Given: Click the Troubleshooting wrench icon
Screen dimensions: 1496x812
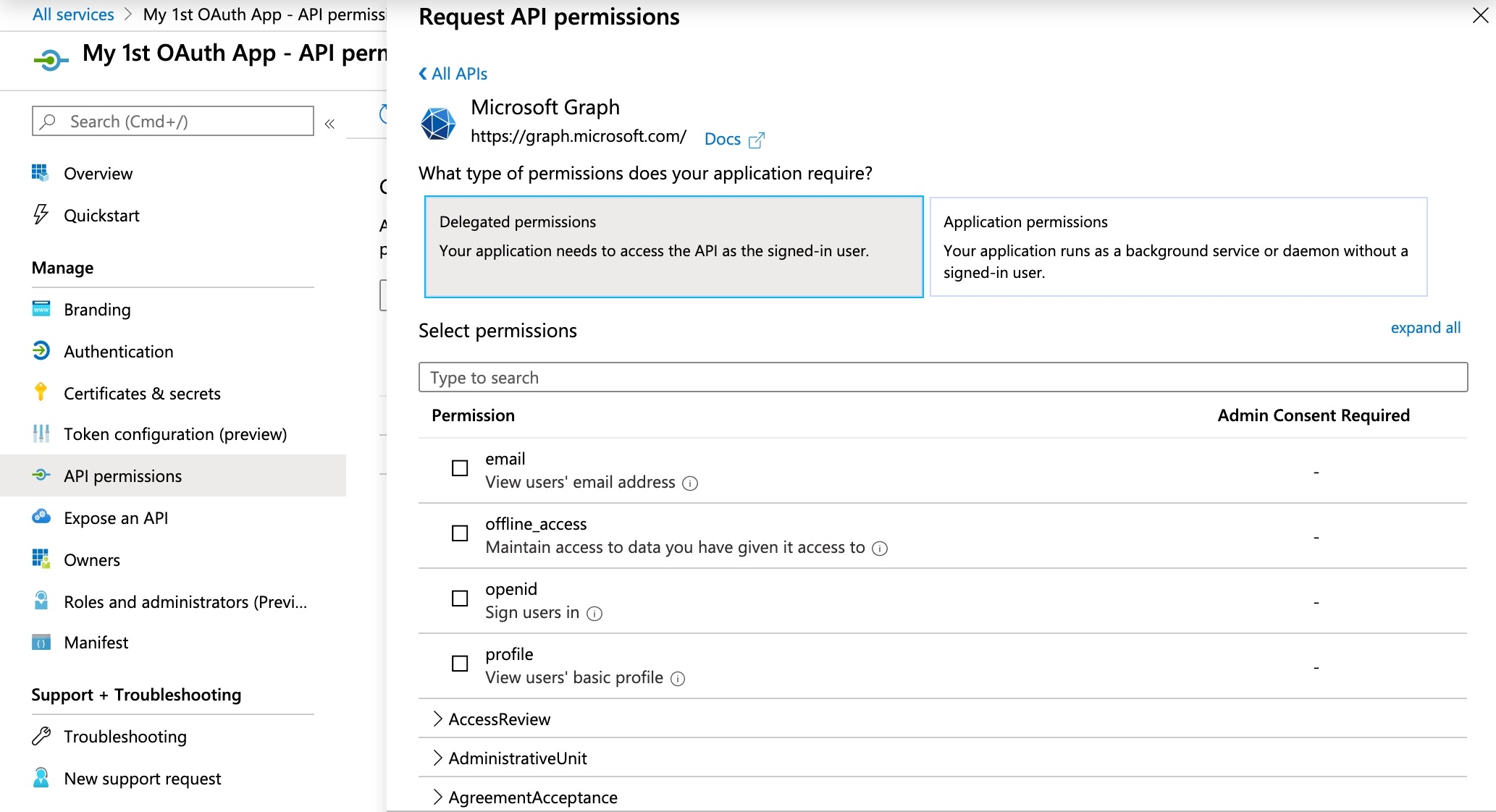Looking at the screenshot, I should tap(41, 736).
